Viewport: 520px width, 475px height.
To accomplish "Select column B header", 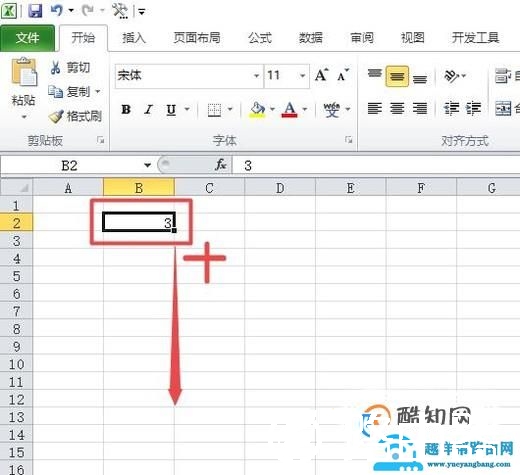I will click(x=139, y=188).
